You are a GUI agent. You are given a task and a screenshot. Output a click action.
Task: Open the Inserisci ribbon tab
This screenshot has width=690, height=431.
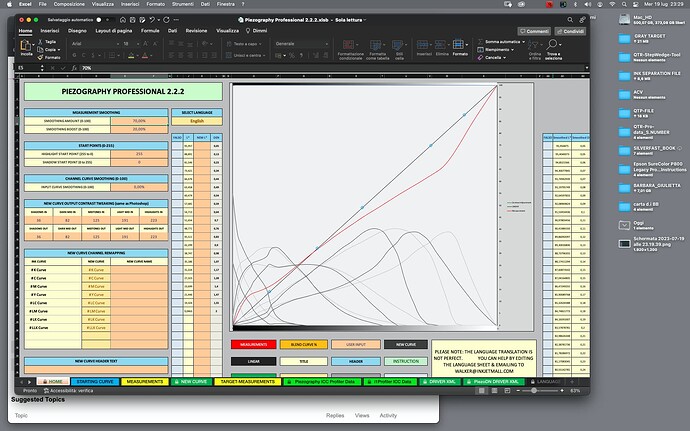50,31
